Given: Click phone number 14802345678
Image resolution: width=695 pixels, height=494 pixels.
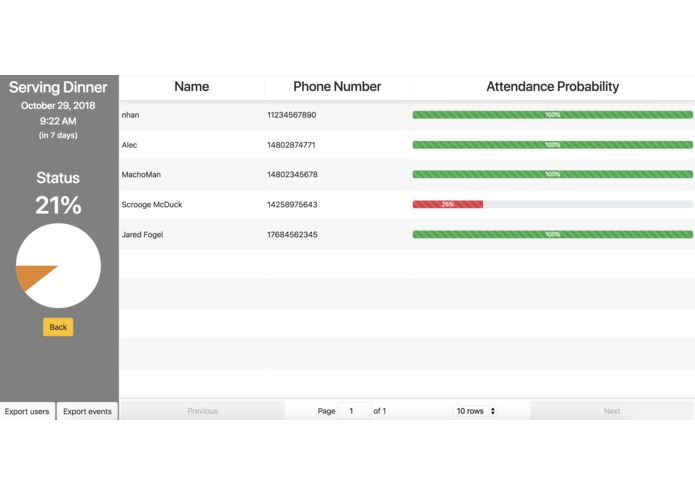Looking at the screenshot, I should click(x=292, y=175).
